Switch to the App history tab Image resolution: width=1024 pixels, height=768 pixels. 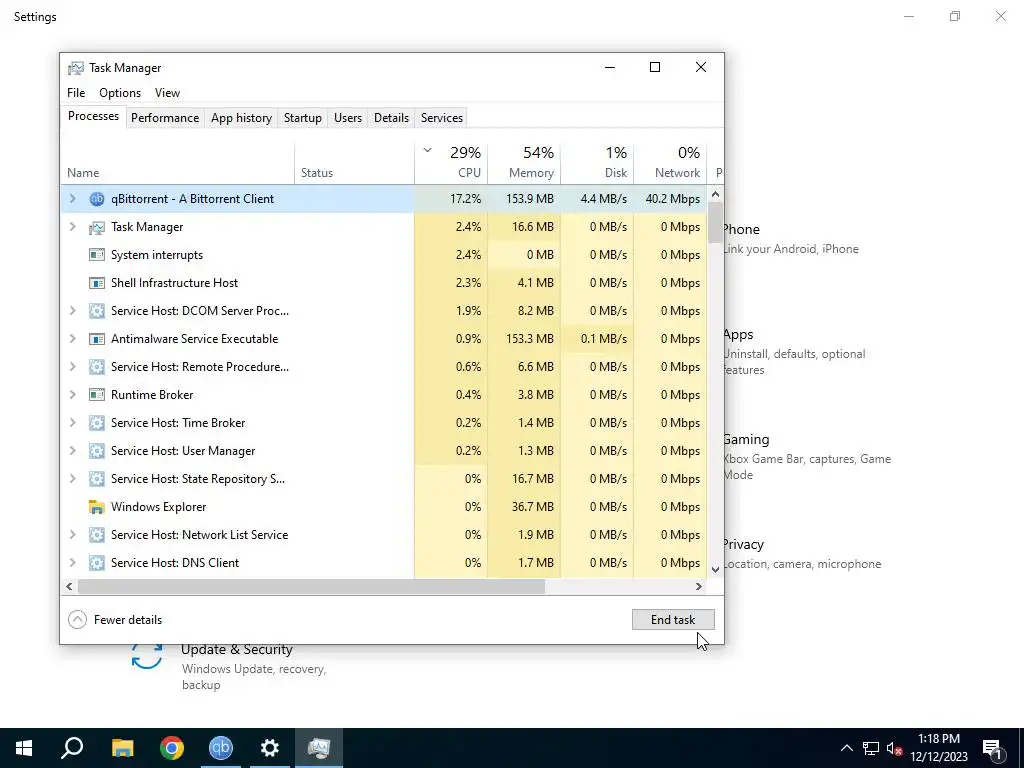(241, 118)
